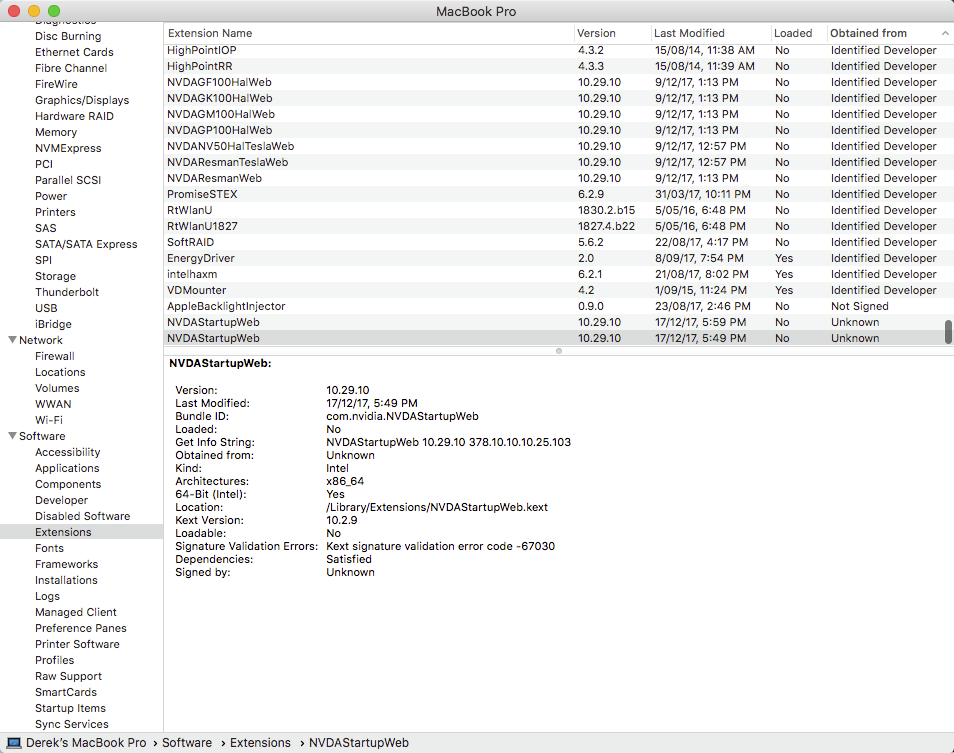Click Software in the path bar

coord(187,743)
